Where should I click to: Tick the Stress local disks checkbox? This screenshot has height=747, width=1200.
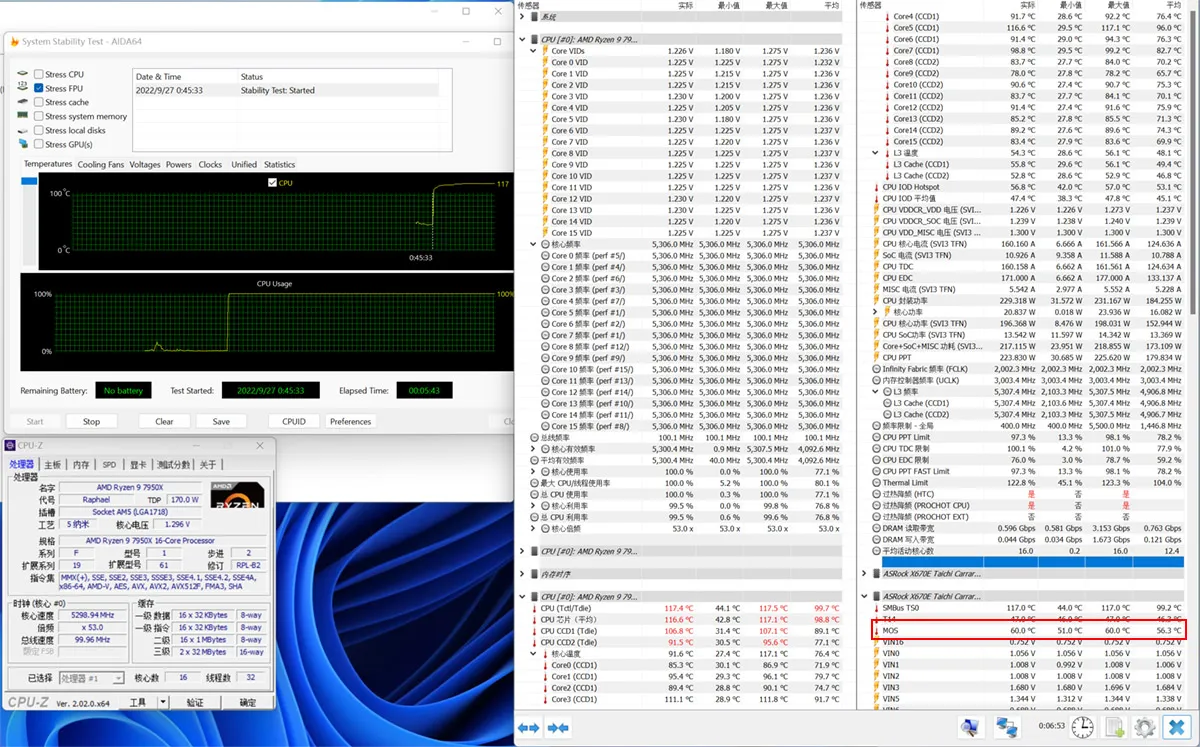[x=38, y=130]
